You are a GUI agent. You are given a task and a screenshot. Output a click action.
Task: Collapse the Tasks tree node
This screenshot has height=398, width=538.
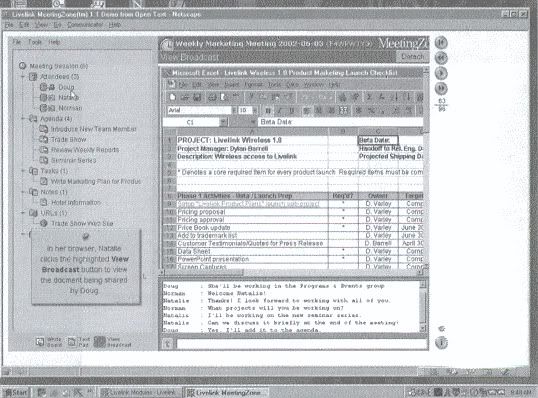[23, 171]
